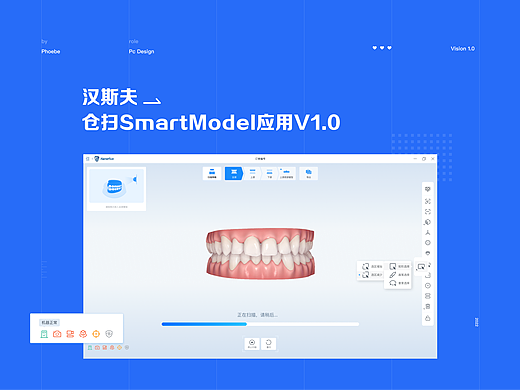Viewport: 520px width, 390px height.
Task: Open the hamburger menu beside the AoralScan logo
Action: [88, 159]
